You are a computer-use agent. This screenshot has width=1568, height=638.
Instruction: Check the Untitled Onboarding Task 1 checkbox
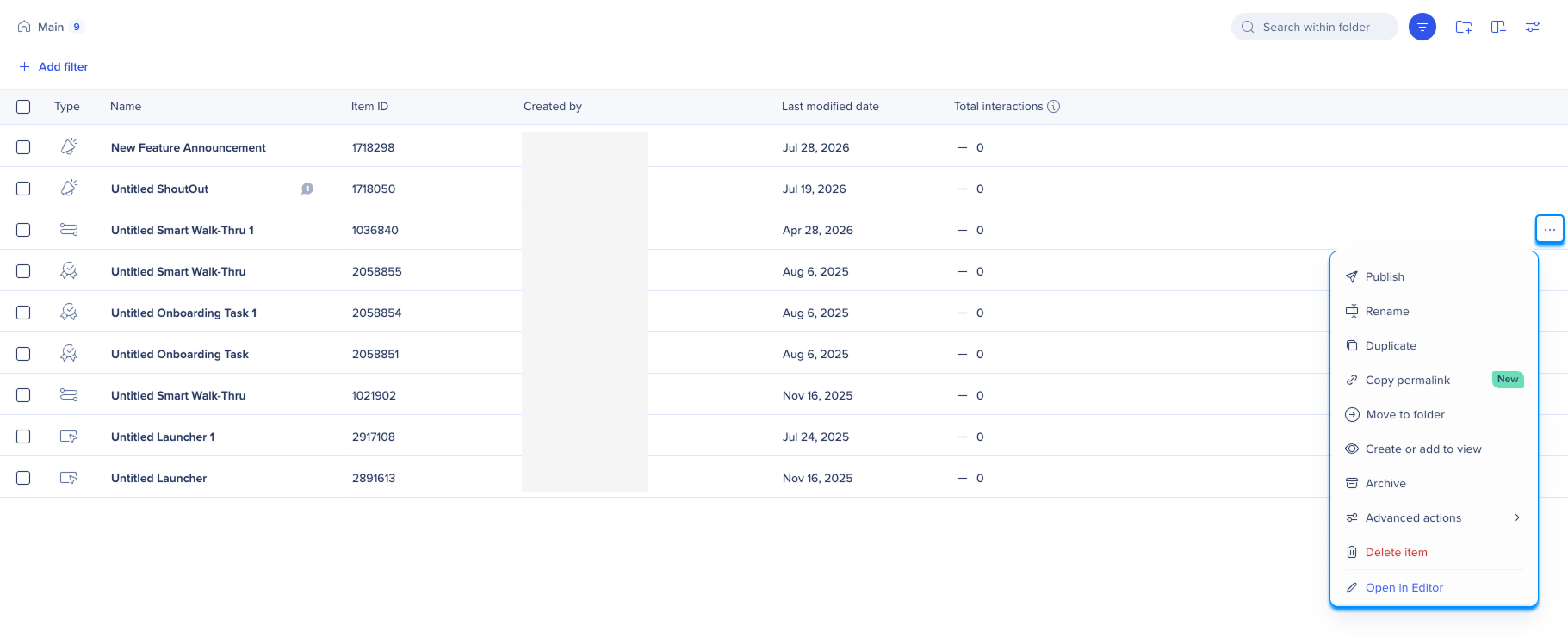(x=23, y=313)
